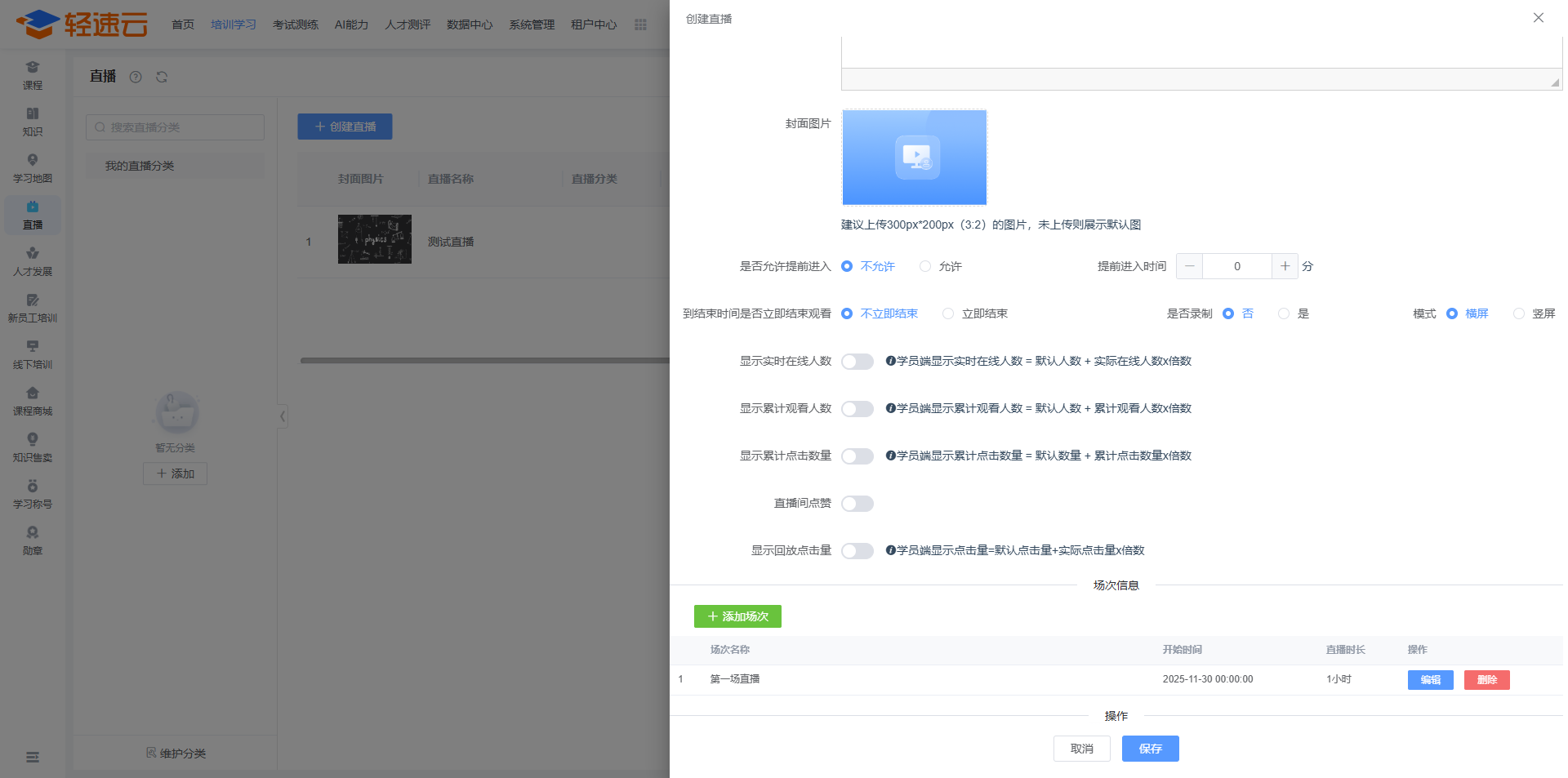Open the 学习地图 sidebar icon

[x=33, y=168]
